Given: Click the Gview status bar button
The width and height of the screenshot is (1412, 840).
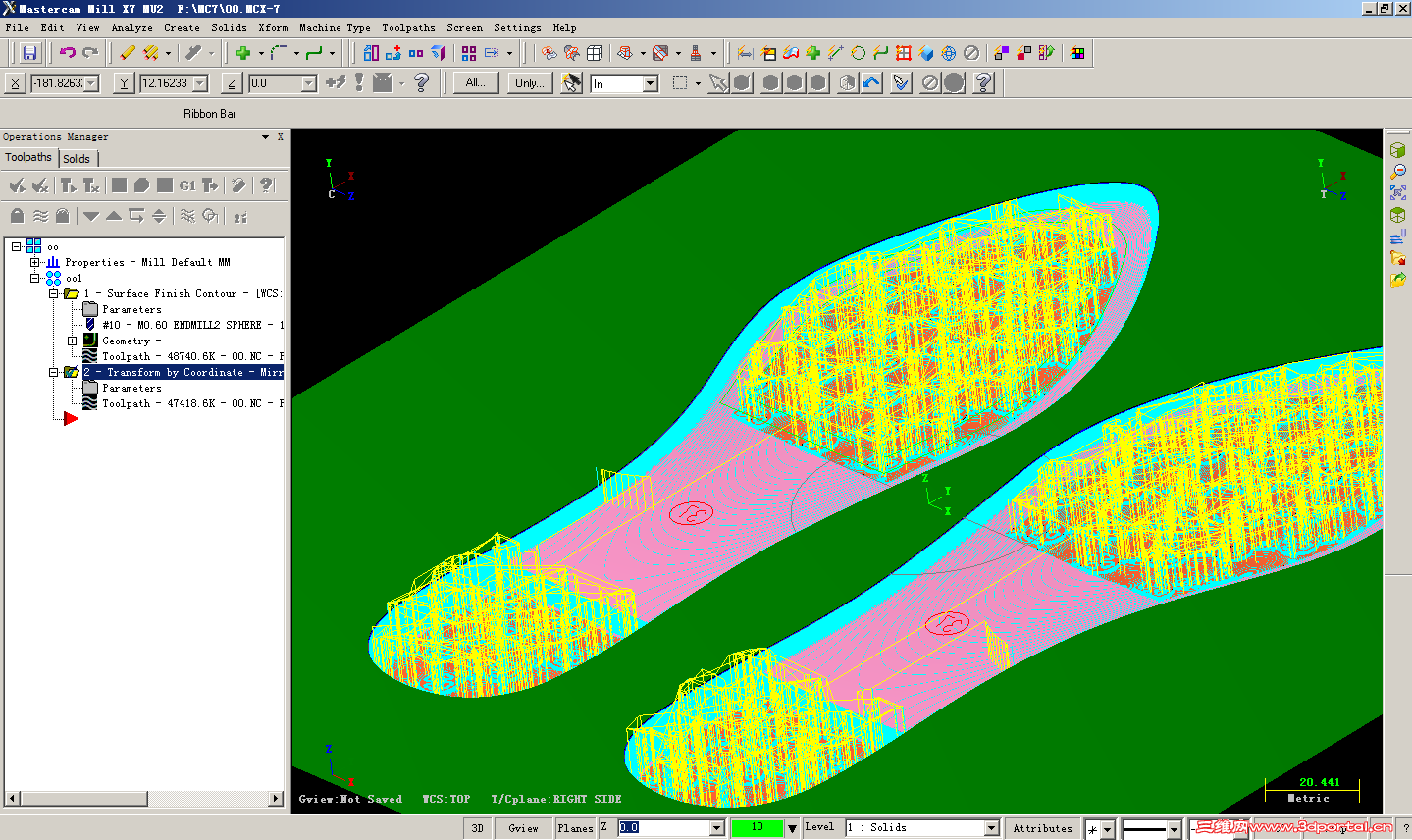Looking at the screenshot, I should tap(523, 828).
